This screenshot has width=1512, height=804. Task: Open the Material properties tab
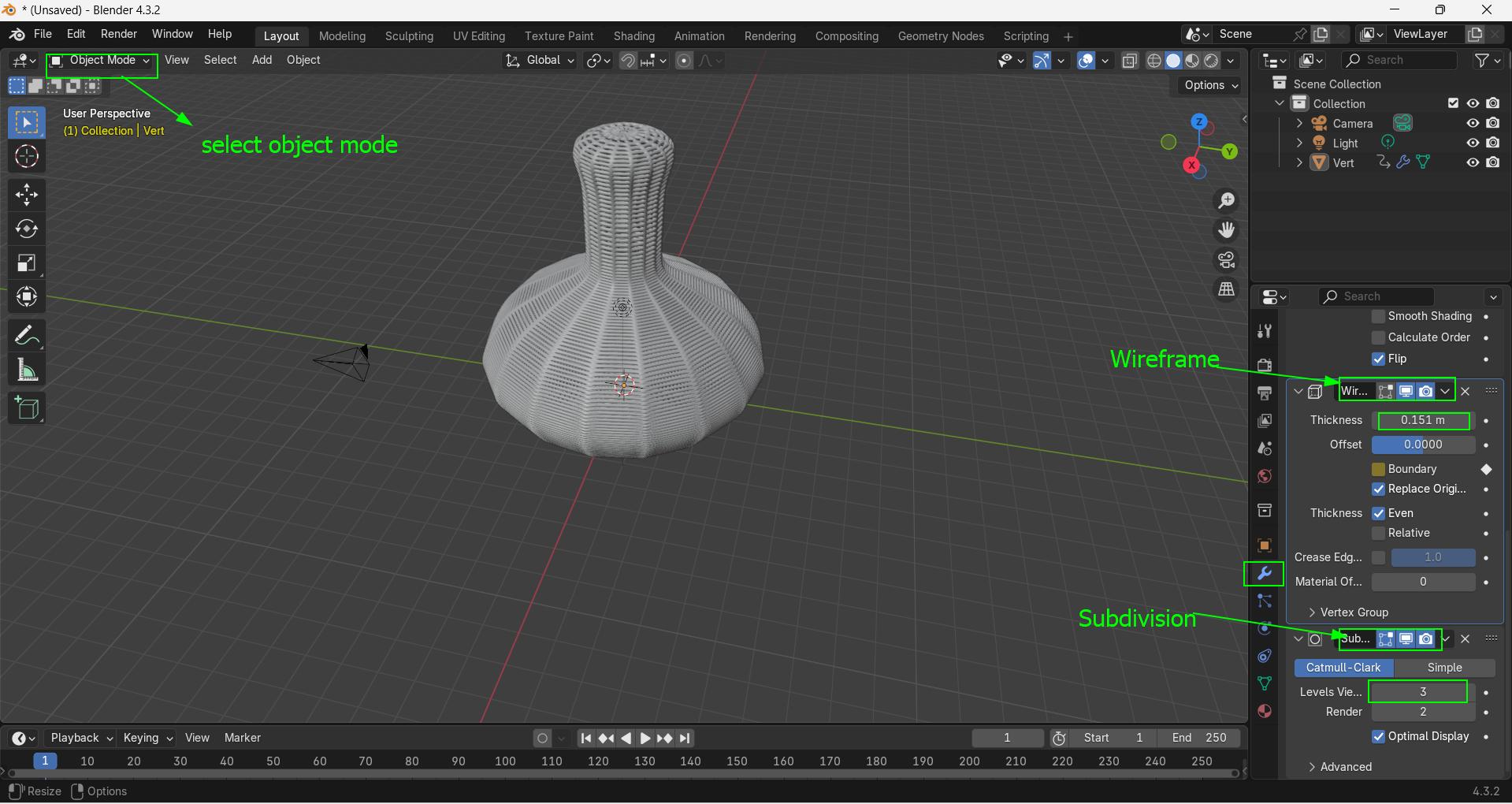tap(1265, 711)
